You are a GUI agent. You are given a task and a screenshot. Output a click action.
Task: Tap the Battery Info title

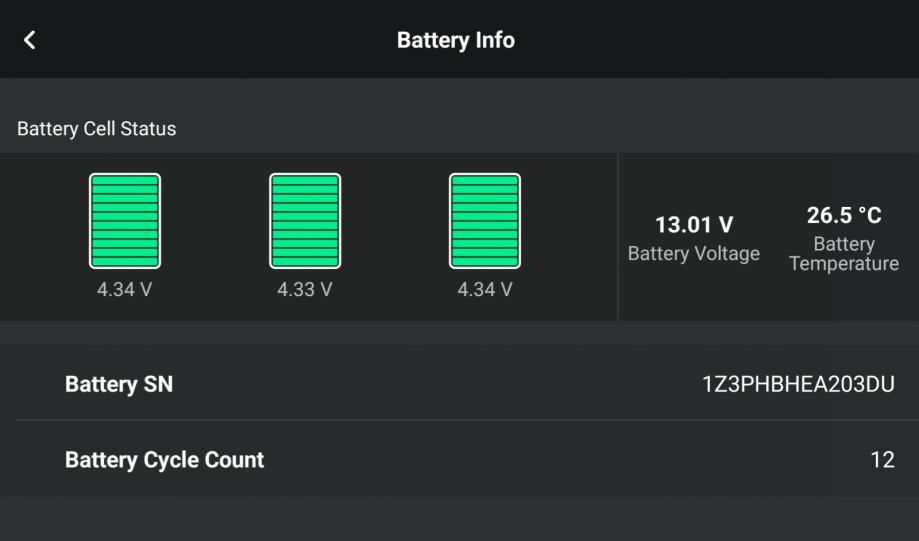456,40
